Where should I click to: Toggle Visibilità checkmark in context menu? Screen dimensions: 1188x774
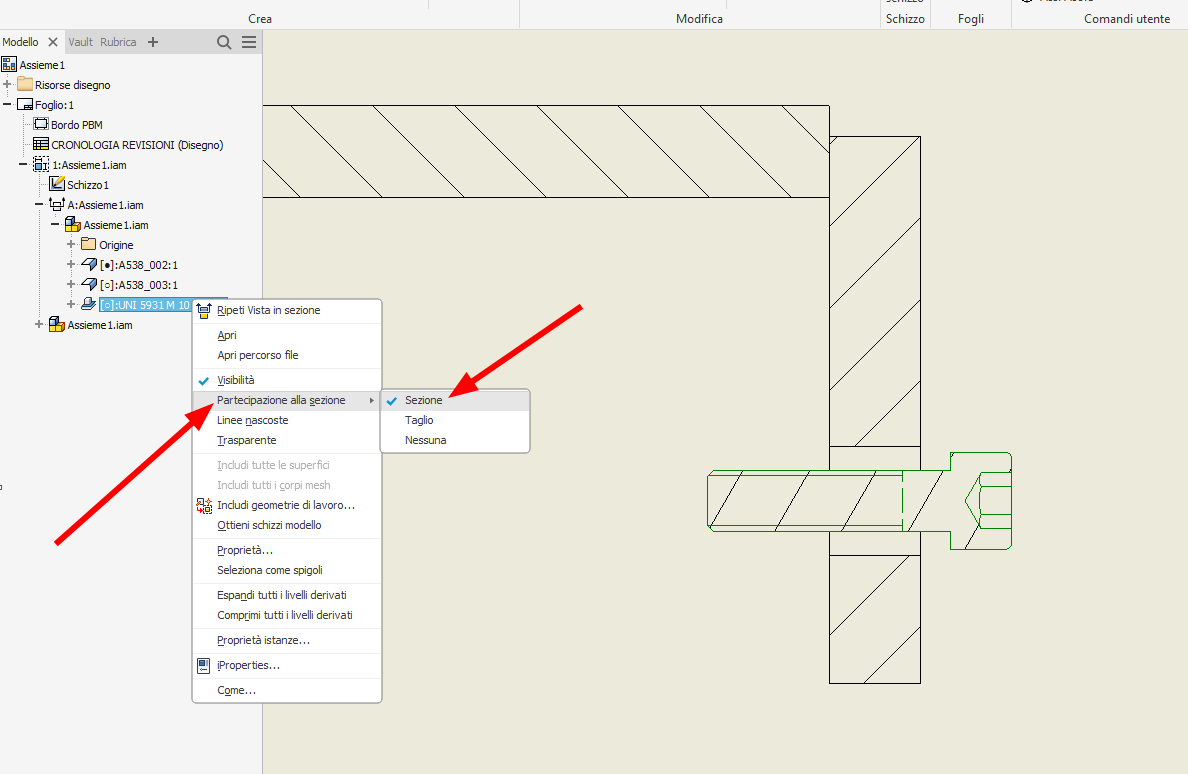205,380
